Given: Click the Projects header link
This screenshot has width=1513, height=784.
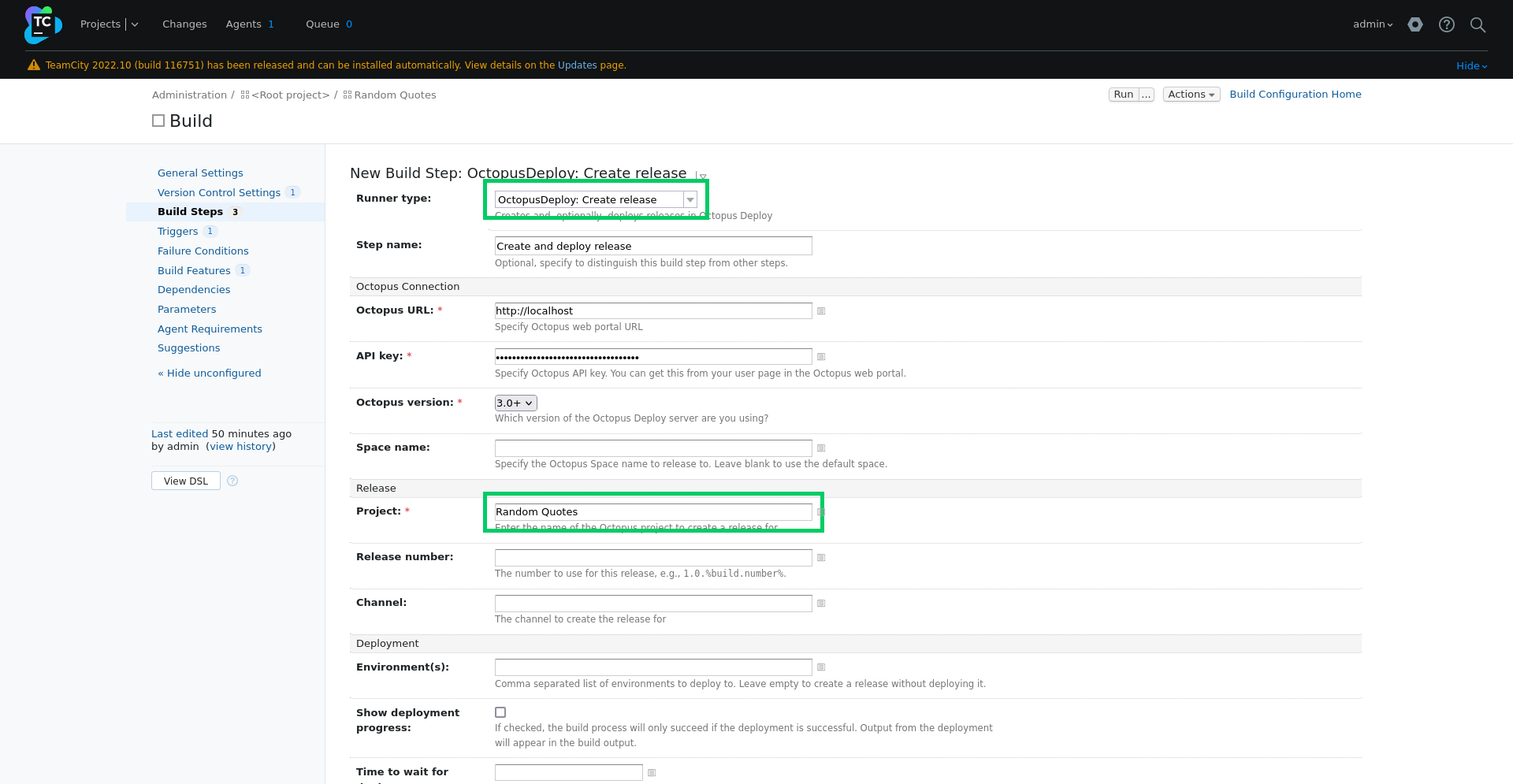Looking at the screenshot, I should pyautogui.click(x=100, y=24).
